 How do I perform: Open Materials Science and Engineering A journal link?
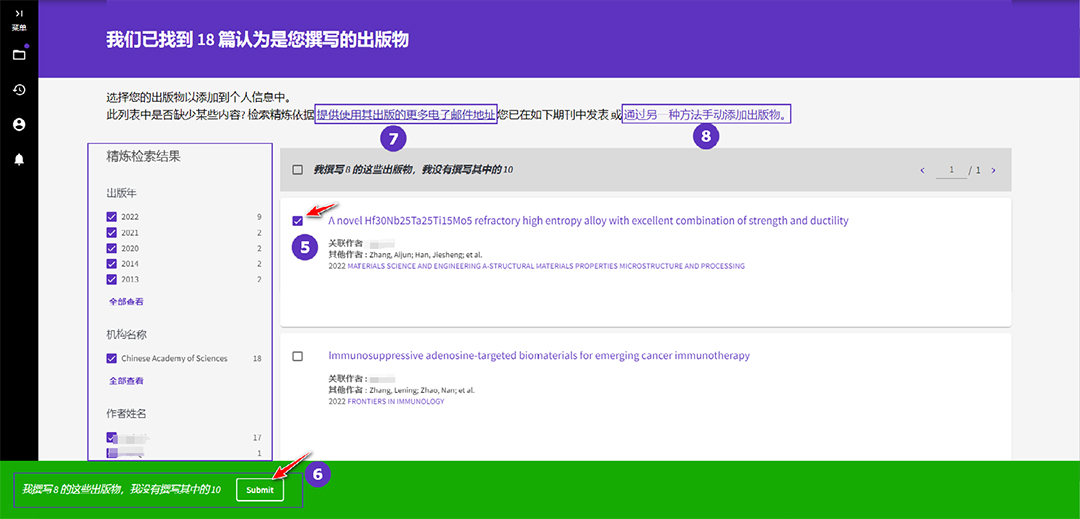[546, 266]
